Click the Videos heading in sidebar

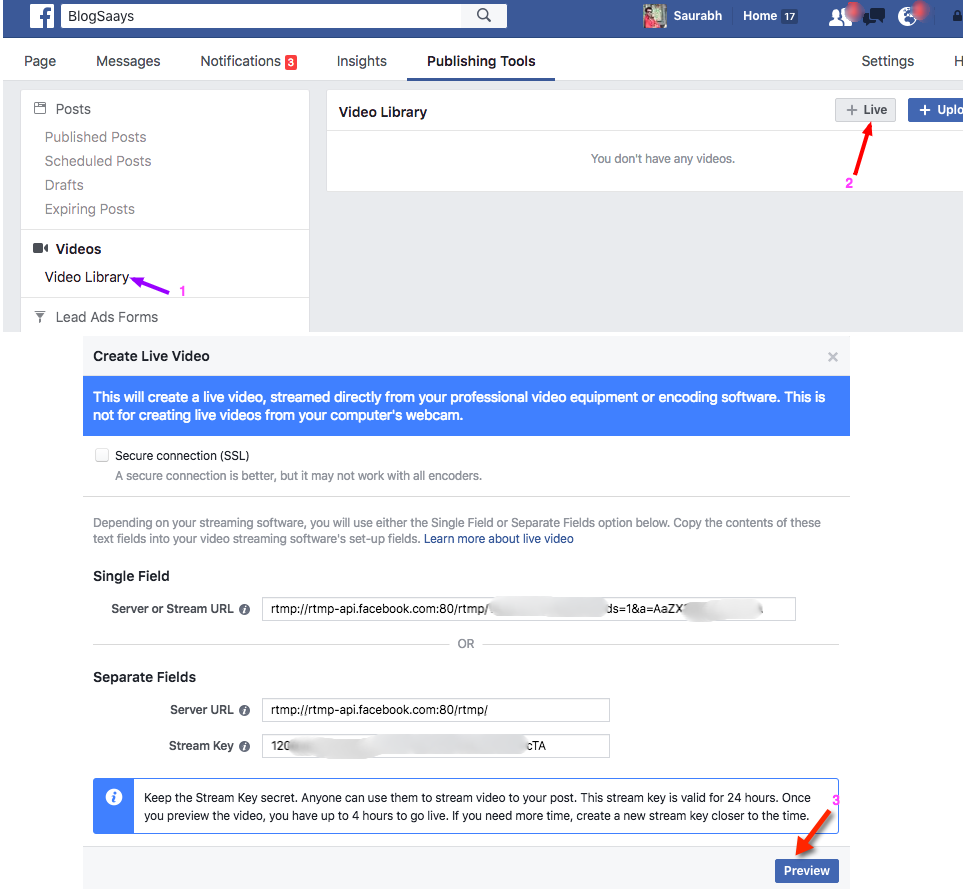tap(79, 249)
